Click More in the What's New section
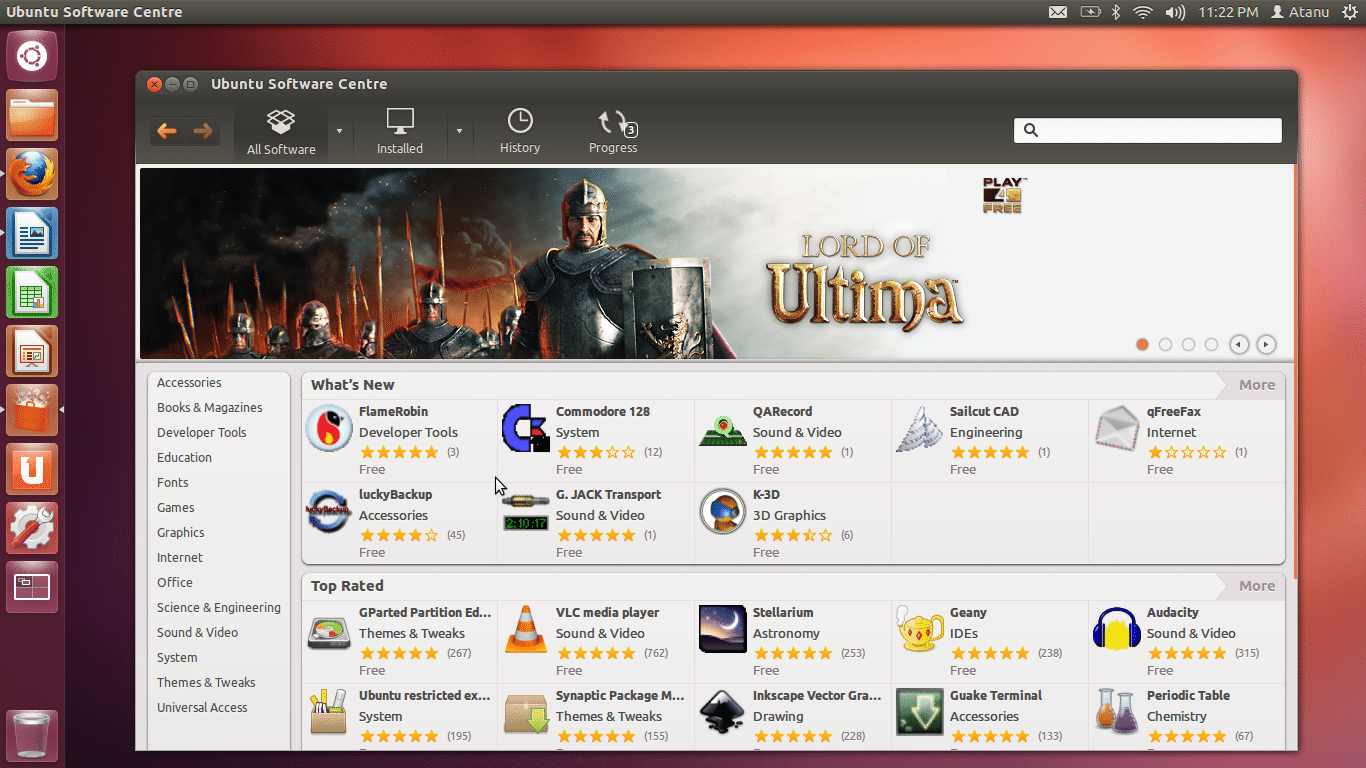Screen dimensions: 1366x768 tap(1257, 385)
